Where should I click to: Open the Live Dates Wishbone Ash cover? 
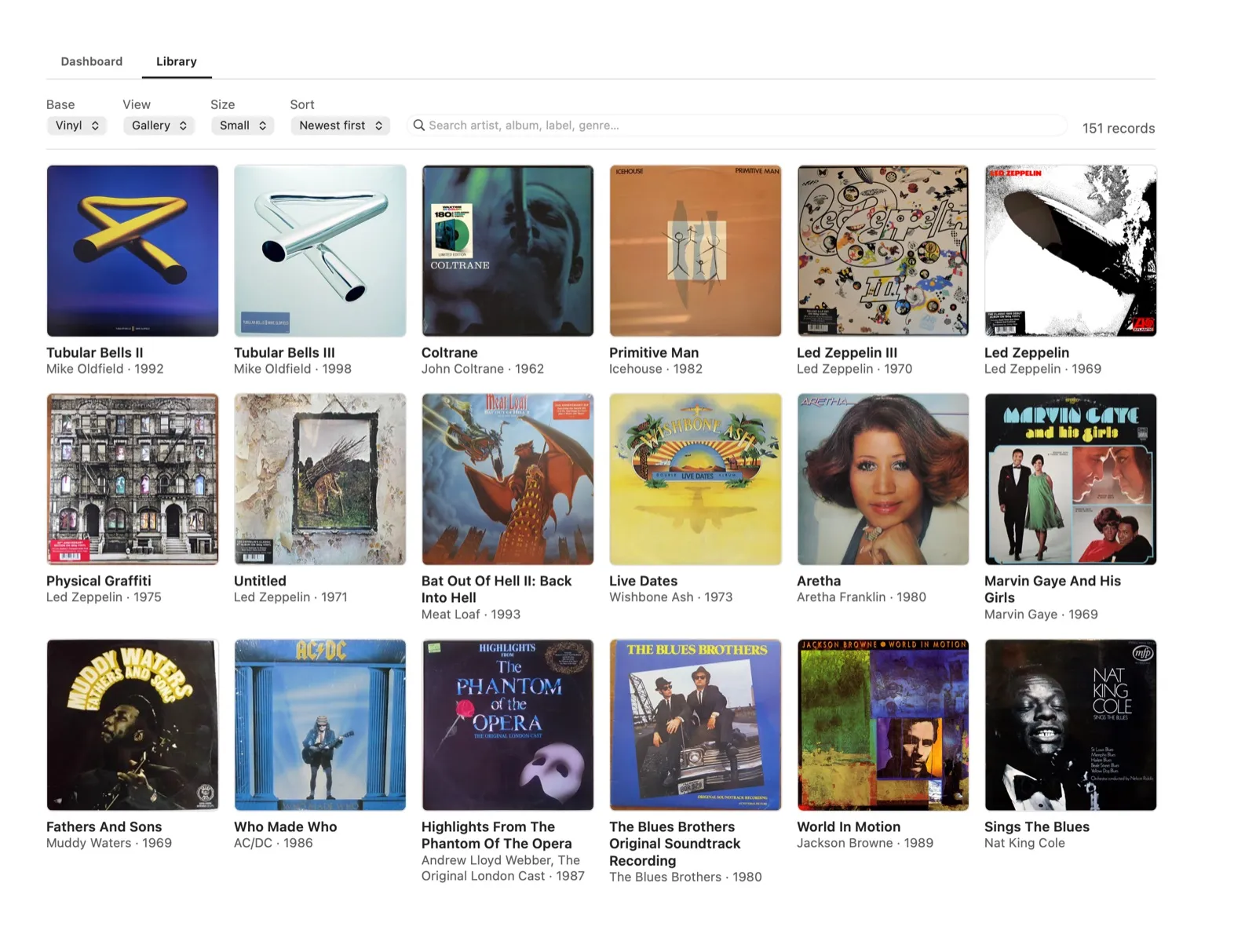(x=696, y=480)
